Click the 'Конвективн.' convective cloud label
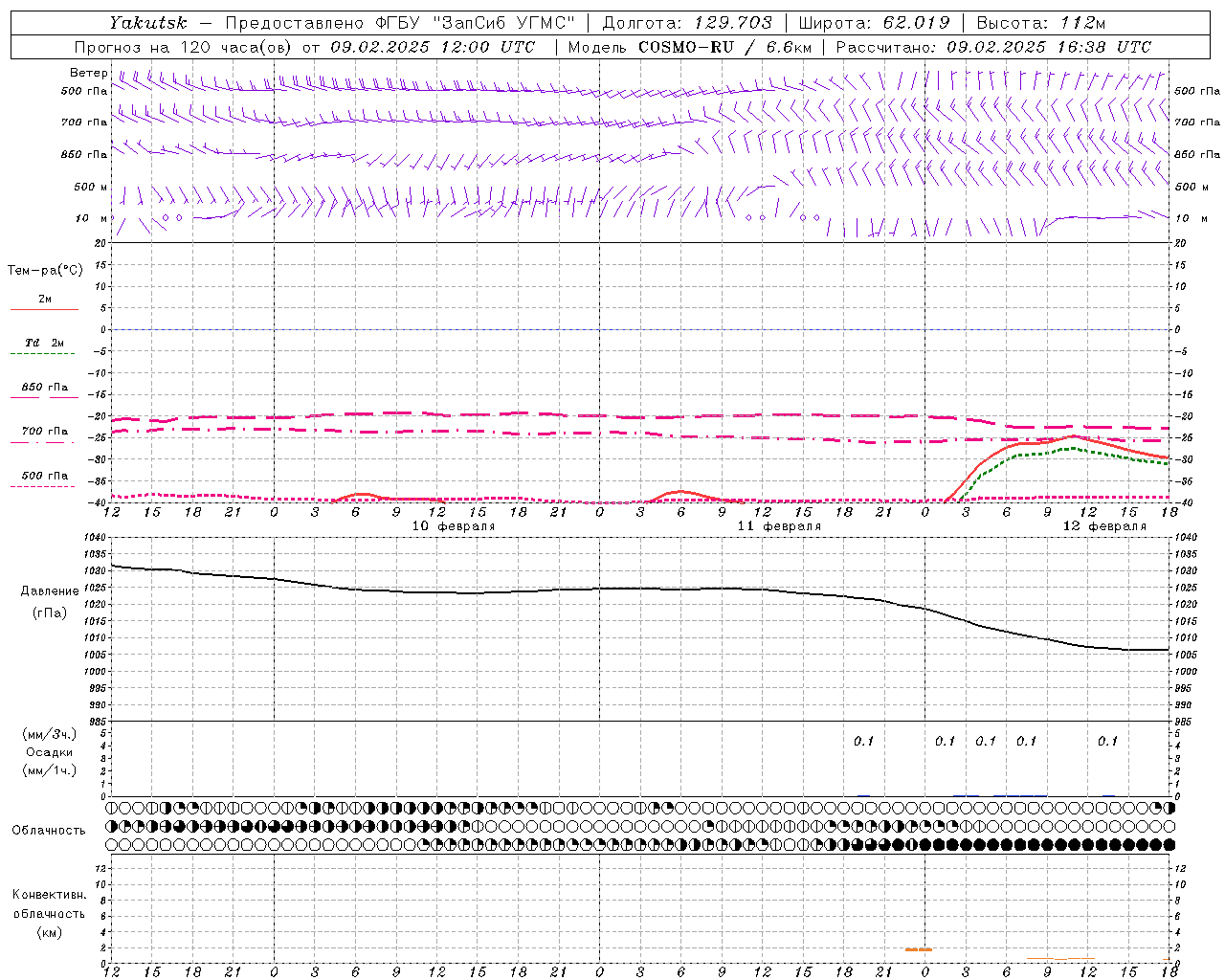The height and width of the screenshot is (980, 1225). point(49,895)
